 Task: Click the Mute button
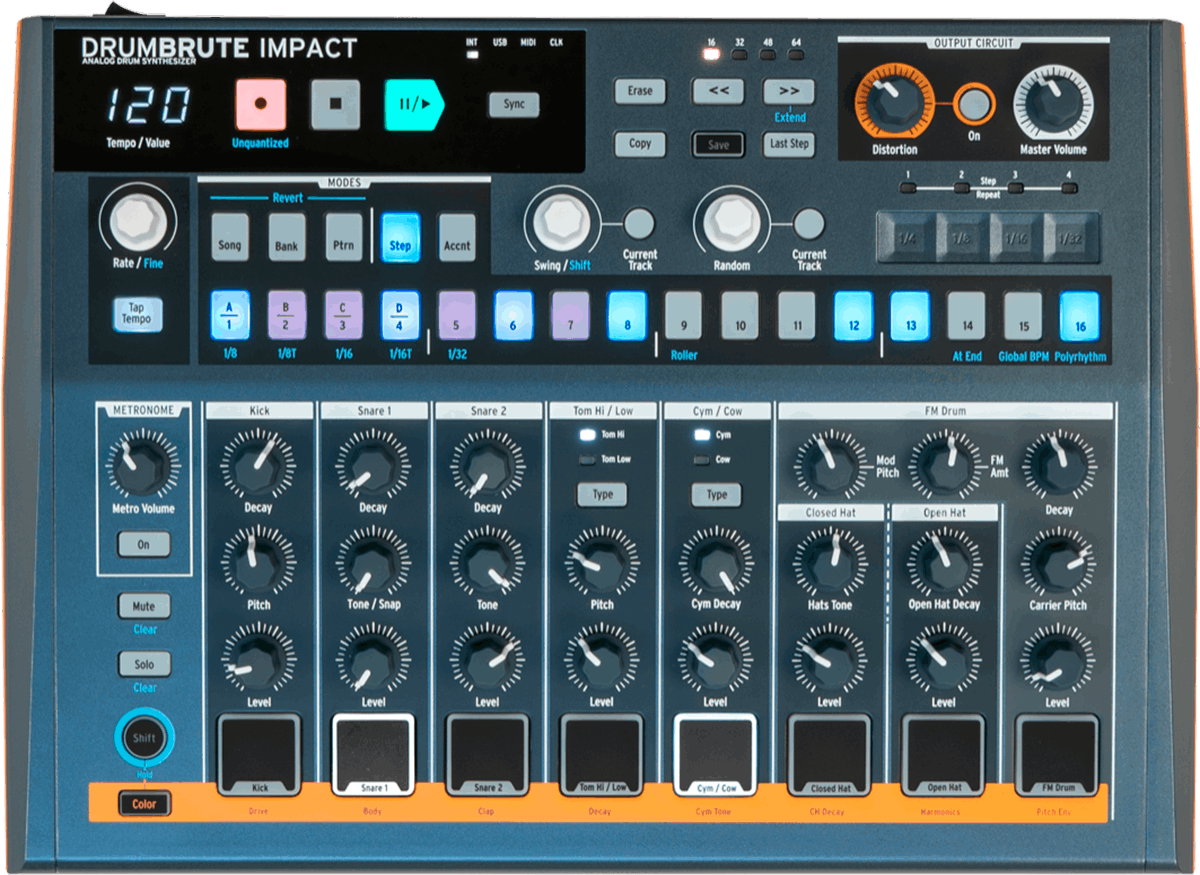click(x=144, y=606)
